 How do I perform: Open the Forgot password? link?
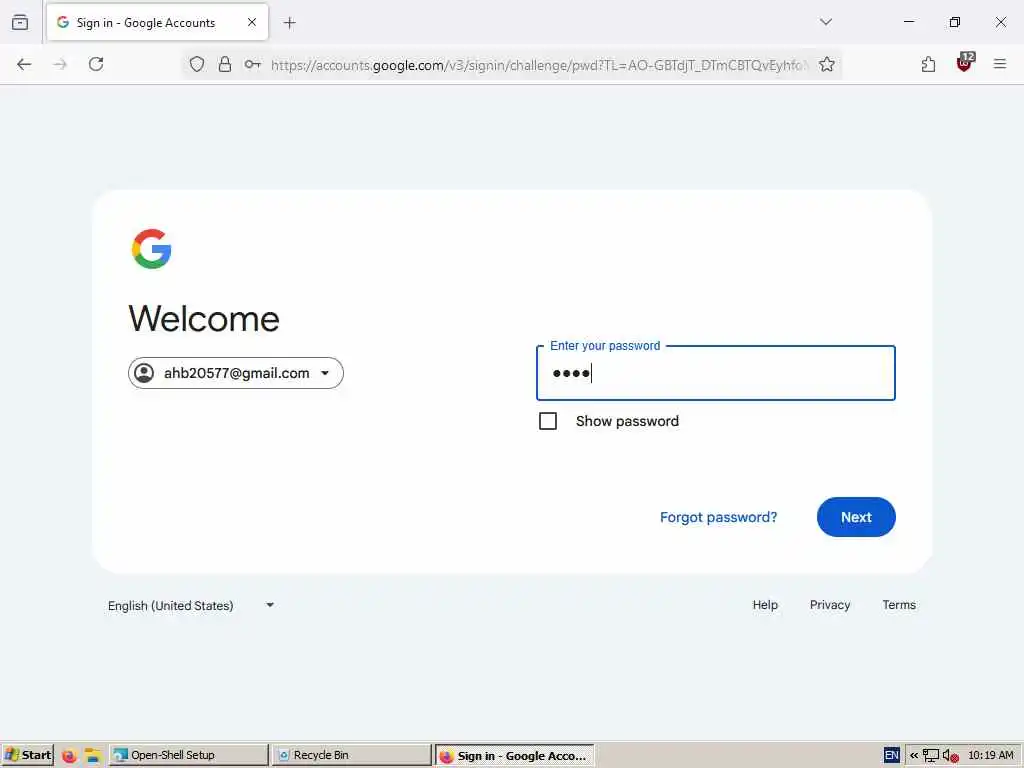click(x=718, y=517)
